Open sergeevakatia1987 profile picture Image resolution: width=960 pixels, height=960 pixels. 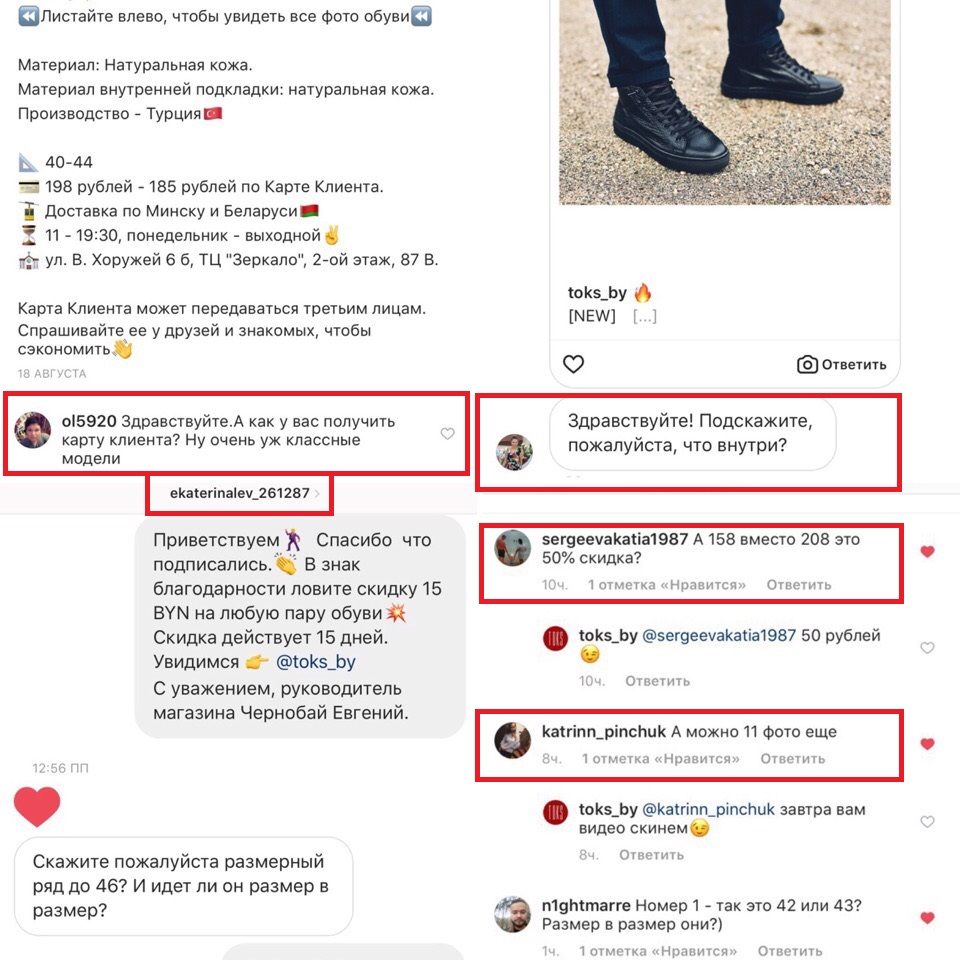(x=512, y=548)
